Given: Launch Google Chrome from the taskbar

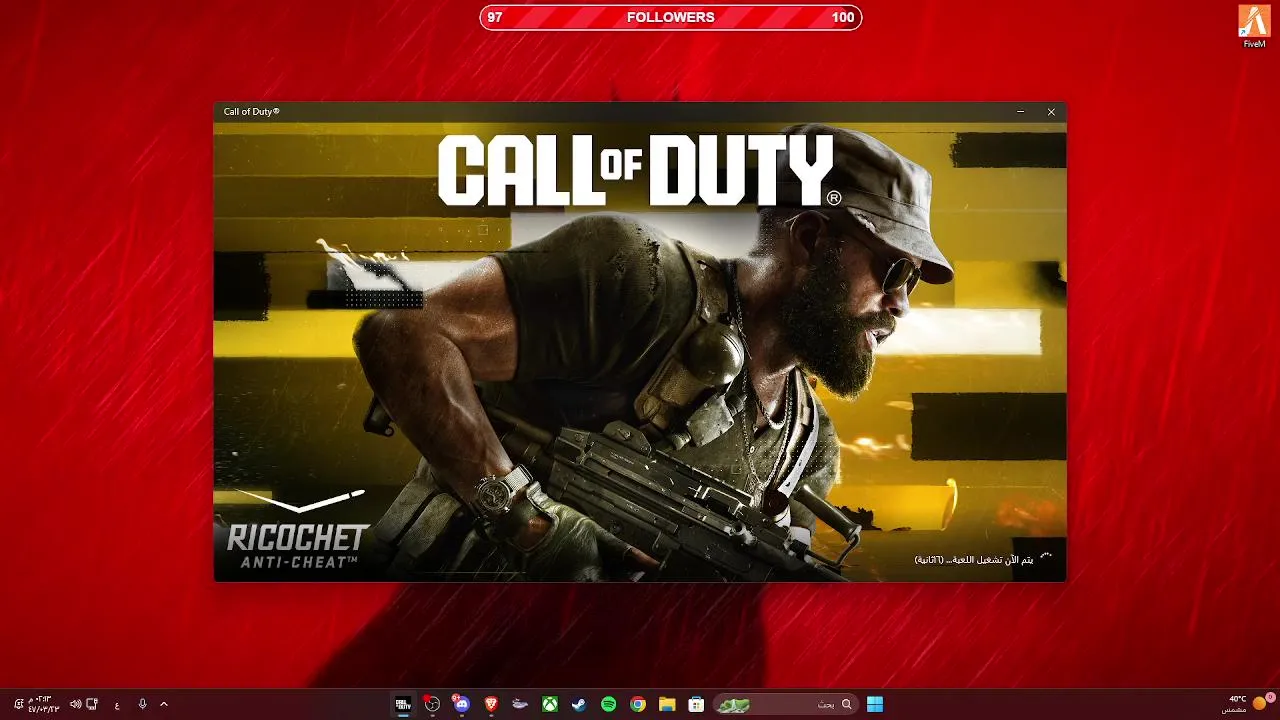Looking at the screenshot, I should [x=638, y=704].
